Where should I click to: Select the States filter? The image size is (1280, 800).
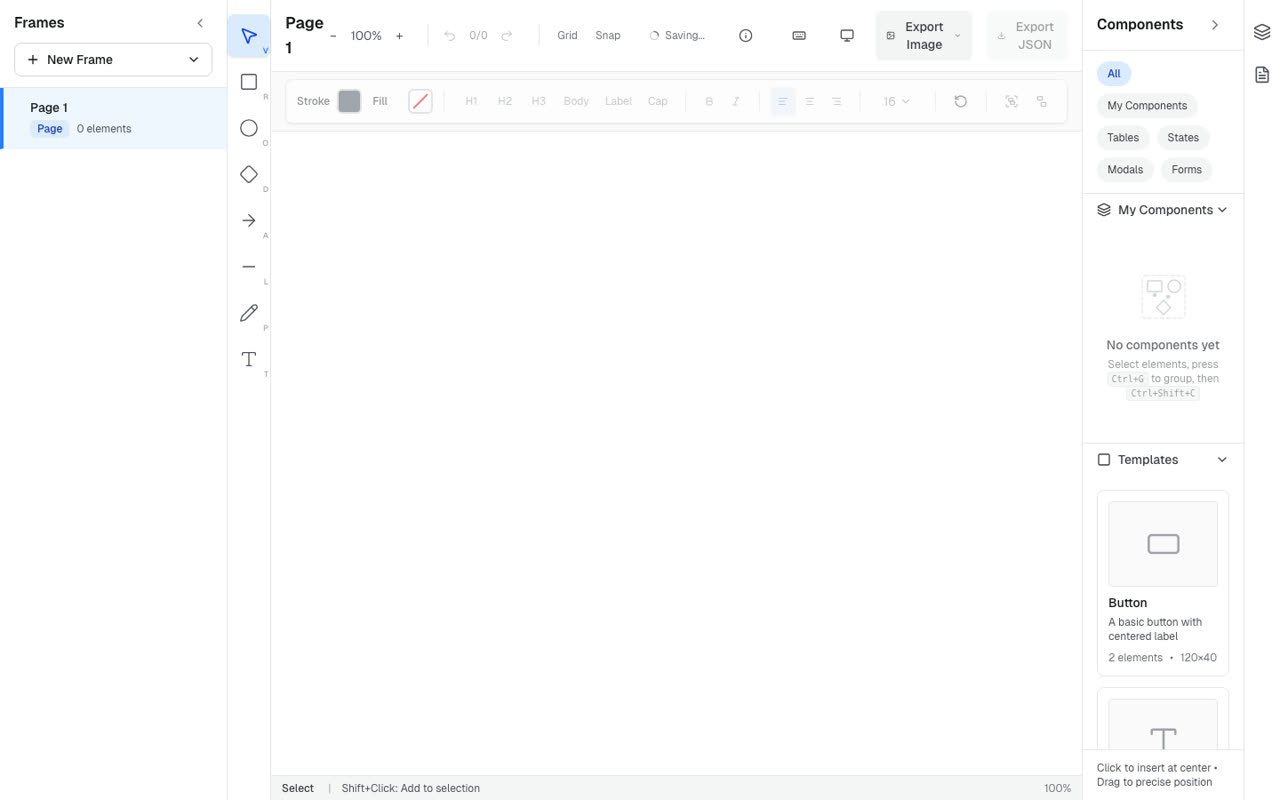coord(1183,138)
